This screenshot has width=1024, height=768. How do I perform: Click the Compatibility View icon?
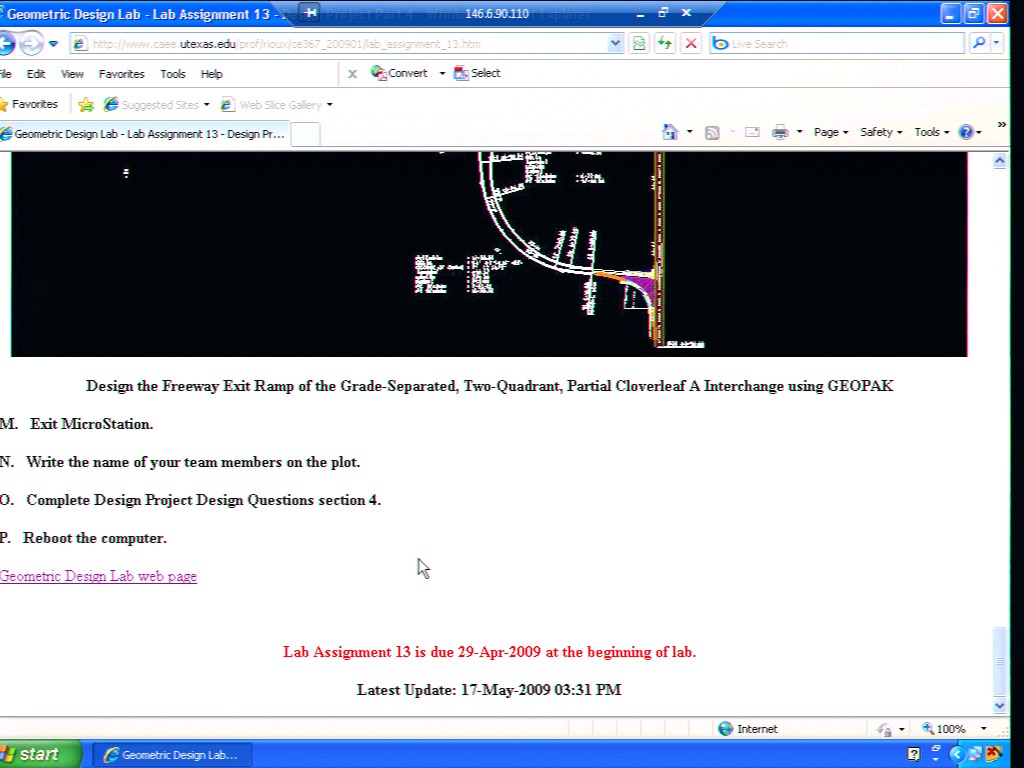pyautogui.click(x=639, y=44)
